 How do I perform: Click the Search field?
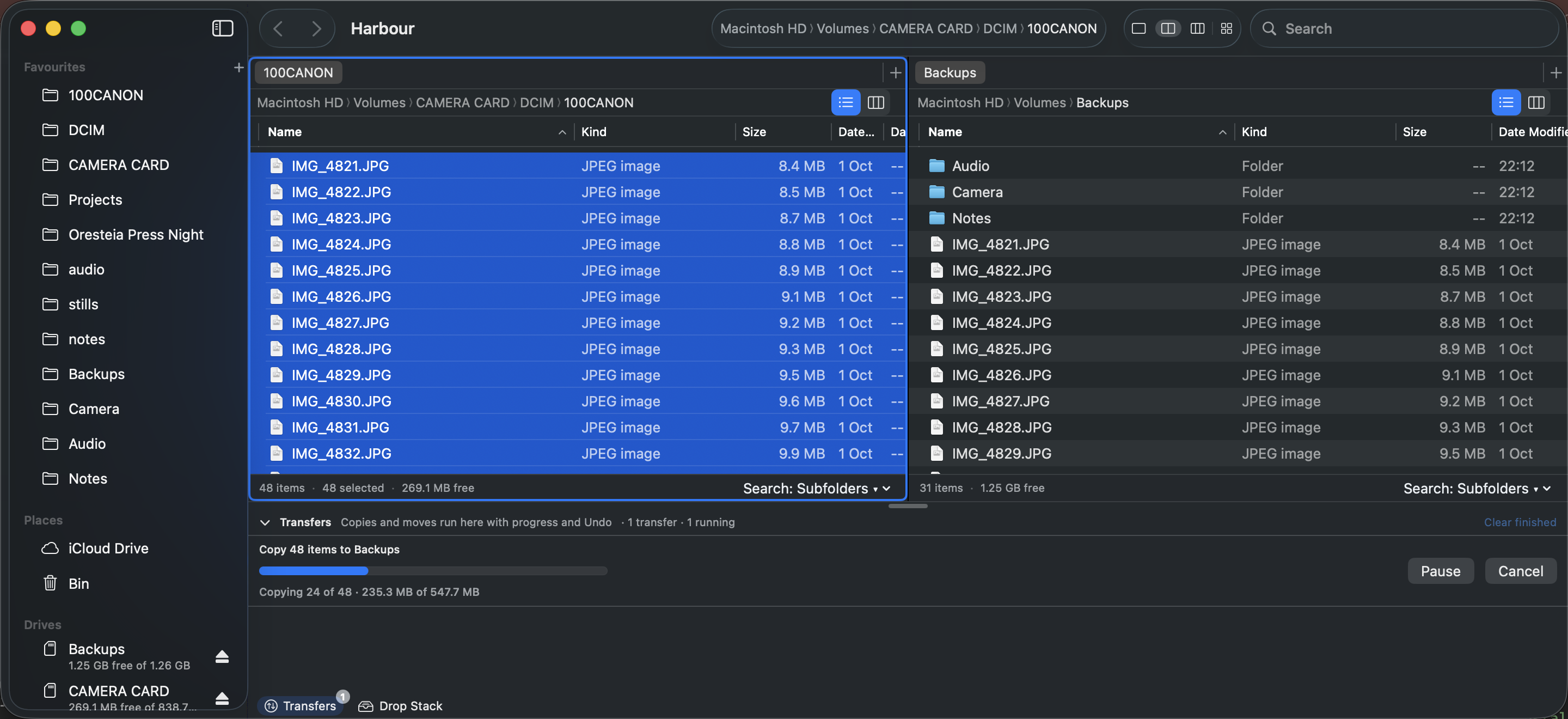pyautogui.click(x=1404, y=29)
